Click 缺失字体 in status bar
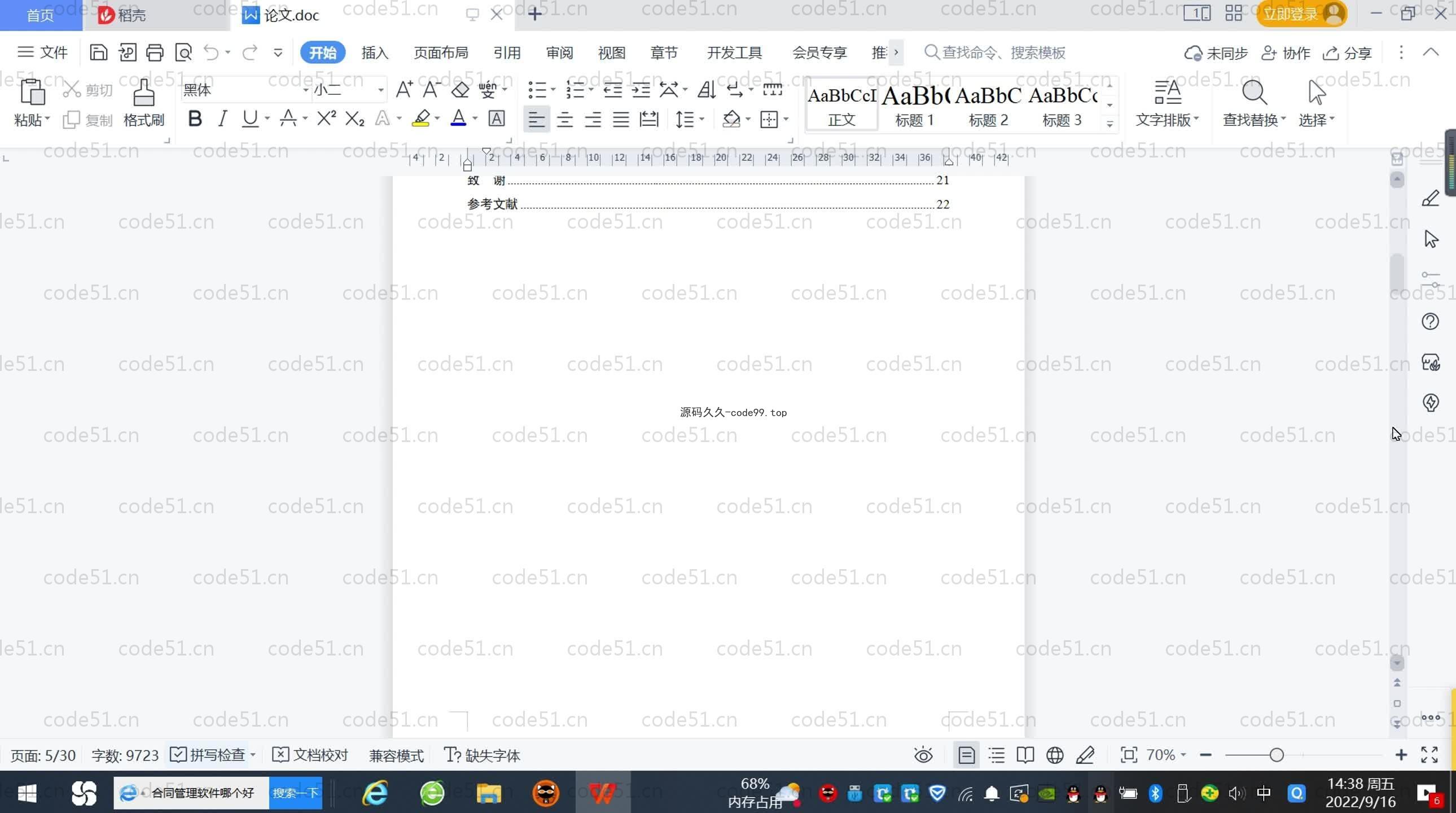Screen dimensions: 1456x813 (481, 755)
